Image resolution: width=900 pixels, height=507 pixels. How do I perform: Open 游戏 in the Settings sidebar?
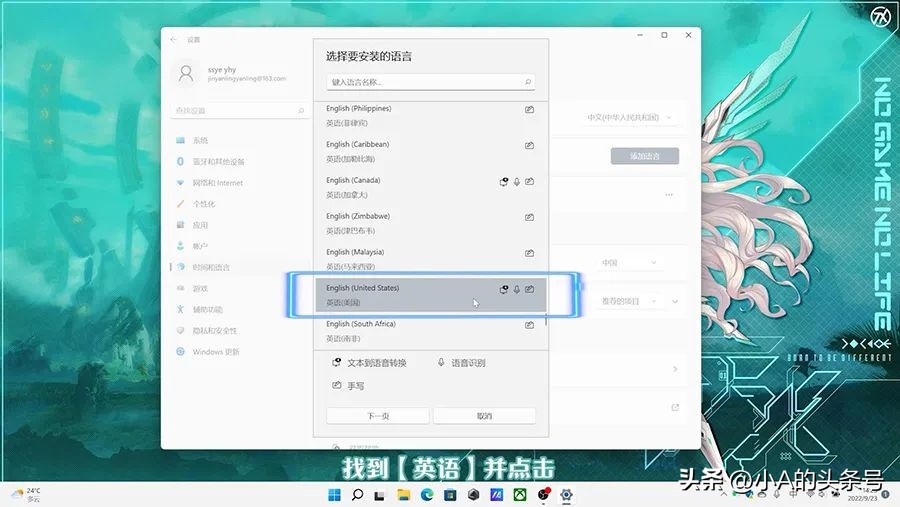(239, 288)
